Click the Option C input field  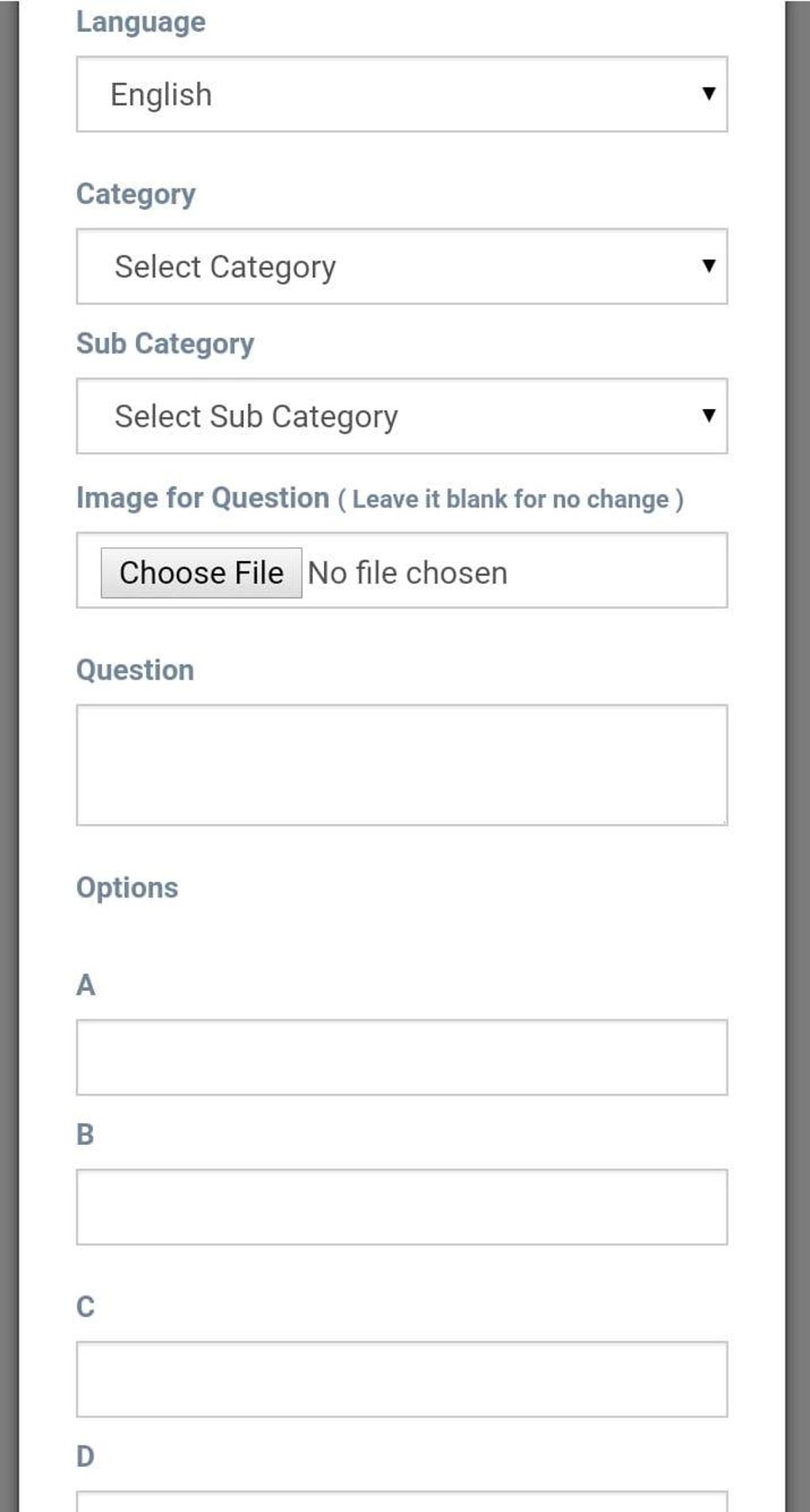(x=401, y=1380)
